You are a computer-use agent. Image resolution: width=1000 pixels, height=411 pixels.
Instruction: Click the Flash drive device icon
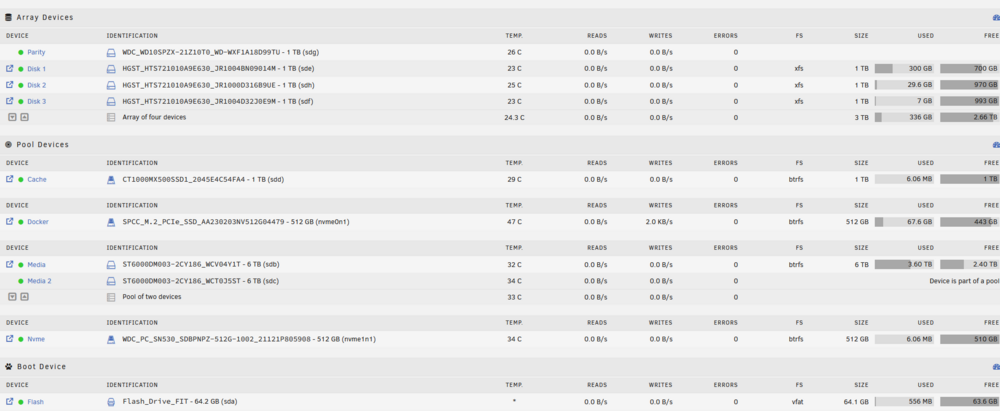(x=110, y=402)
